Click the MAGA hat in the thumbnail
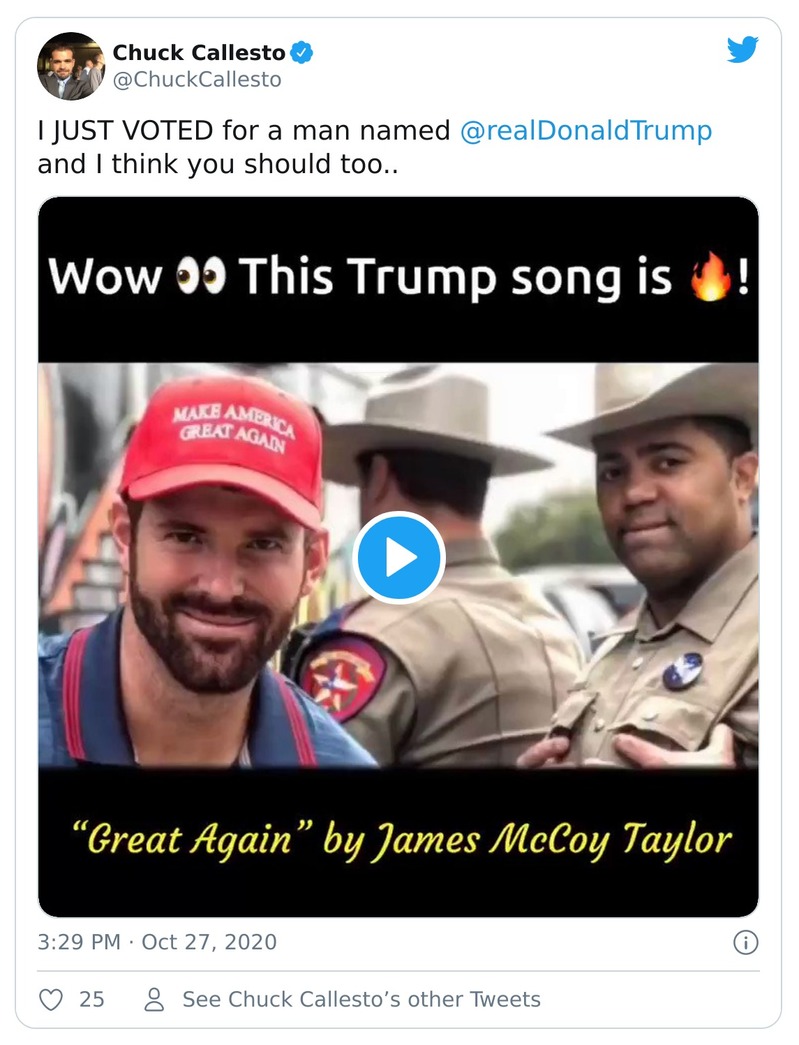Image resolution: width=799 pixels, height=1045 pixels. coord(225,440)
